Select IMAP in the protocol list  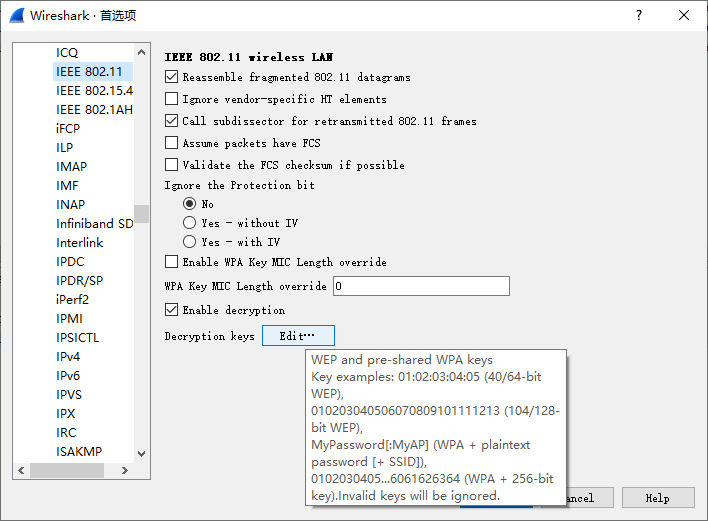(x=71, y=167)
